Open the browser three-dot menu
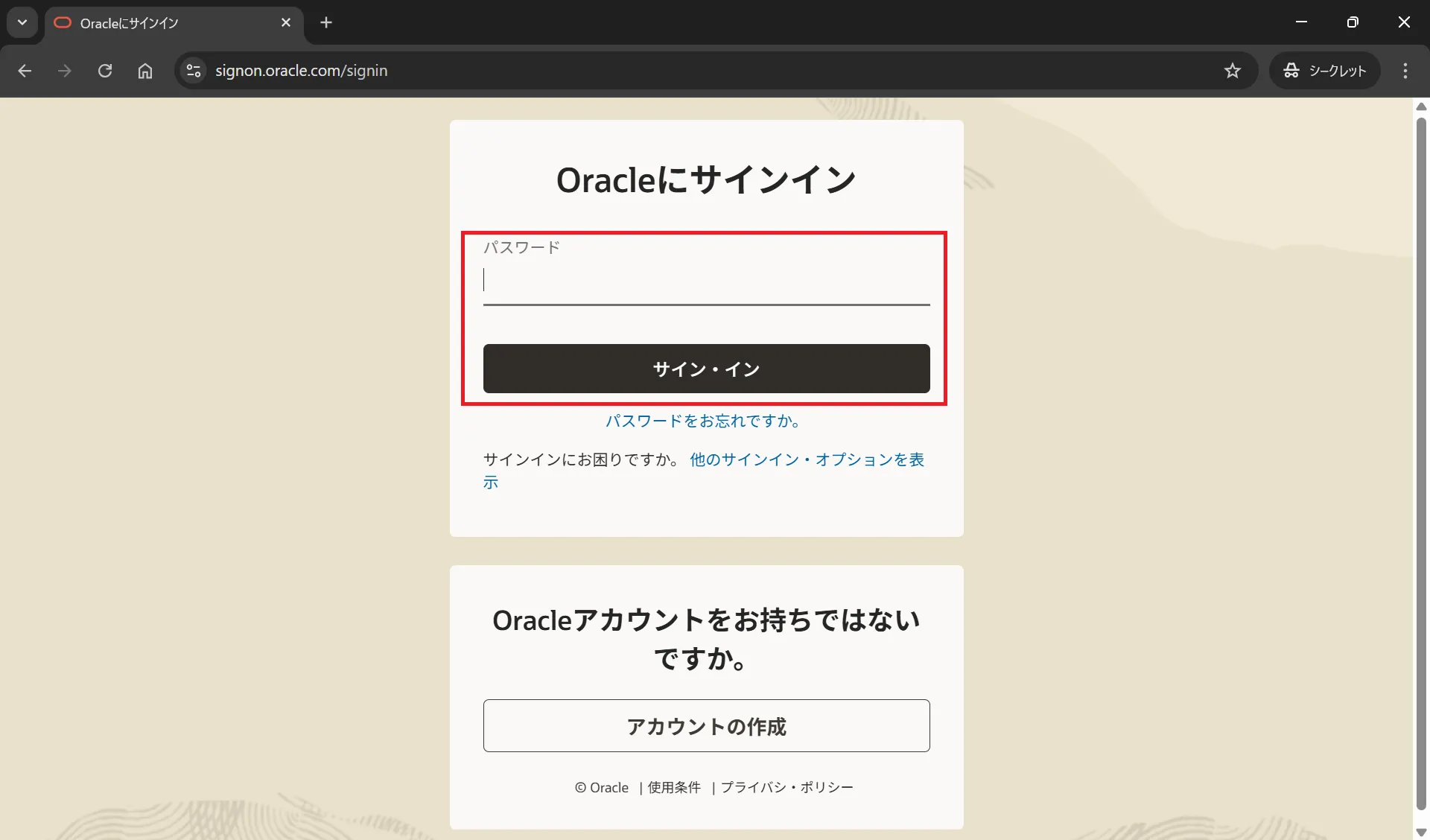1430x840 pixels. tap(1405, 71)
